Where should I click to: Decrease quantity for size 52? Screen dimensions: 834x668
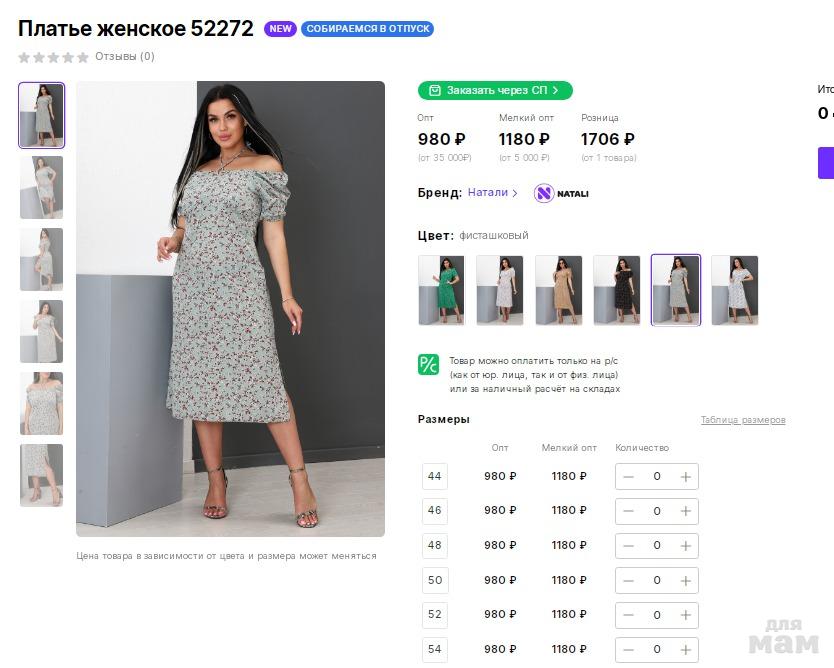click(x=629, y=615)
